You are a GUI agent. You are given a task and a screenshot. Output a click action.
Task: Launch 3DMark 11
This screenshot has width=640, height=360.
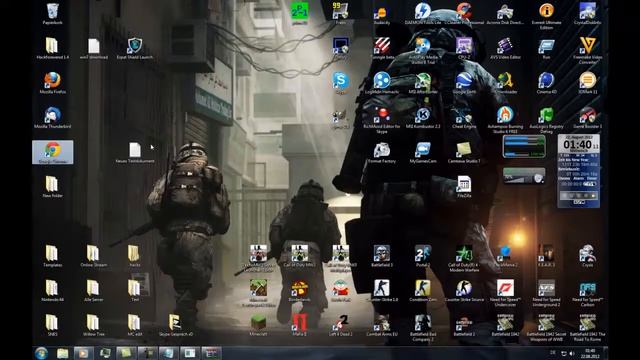(588, 83)
